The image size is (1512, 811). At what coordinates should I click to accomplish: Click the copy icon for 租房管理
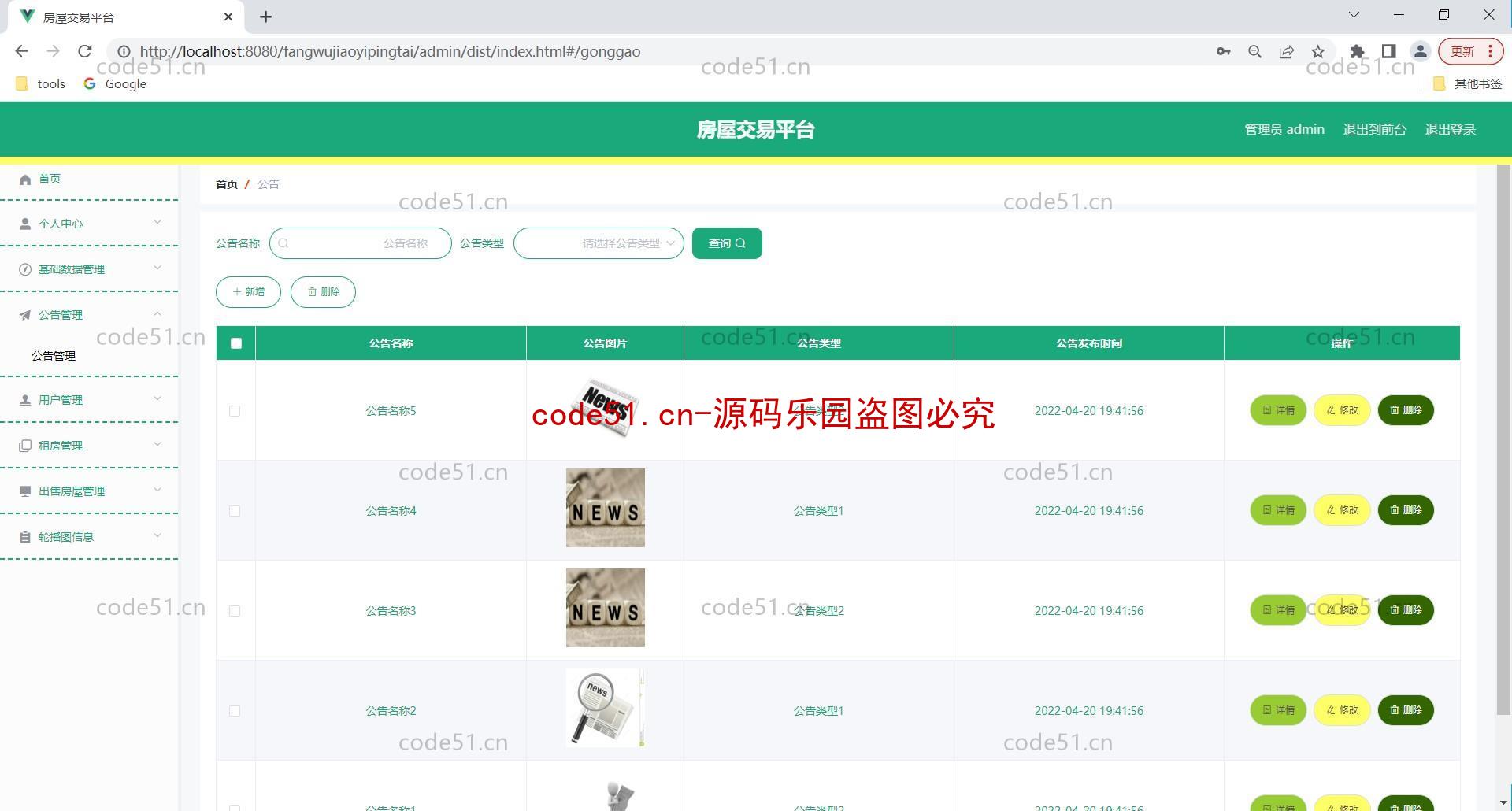coord(25,446)
